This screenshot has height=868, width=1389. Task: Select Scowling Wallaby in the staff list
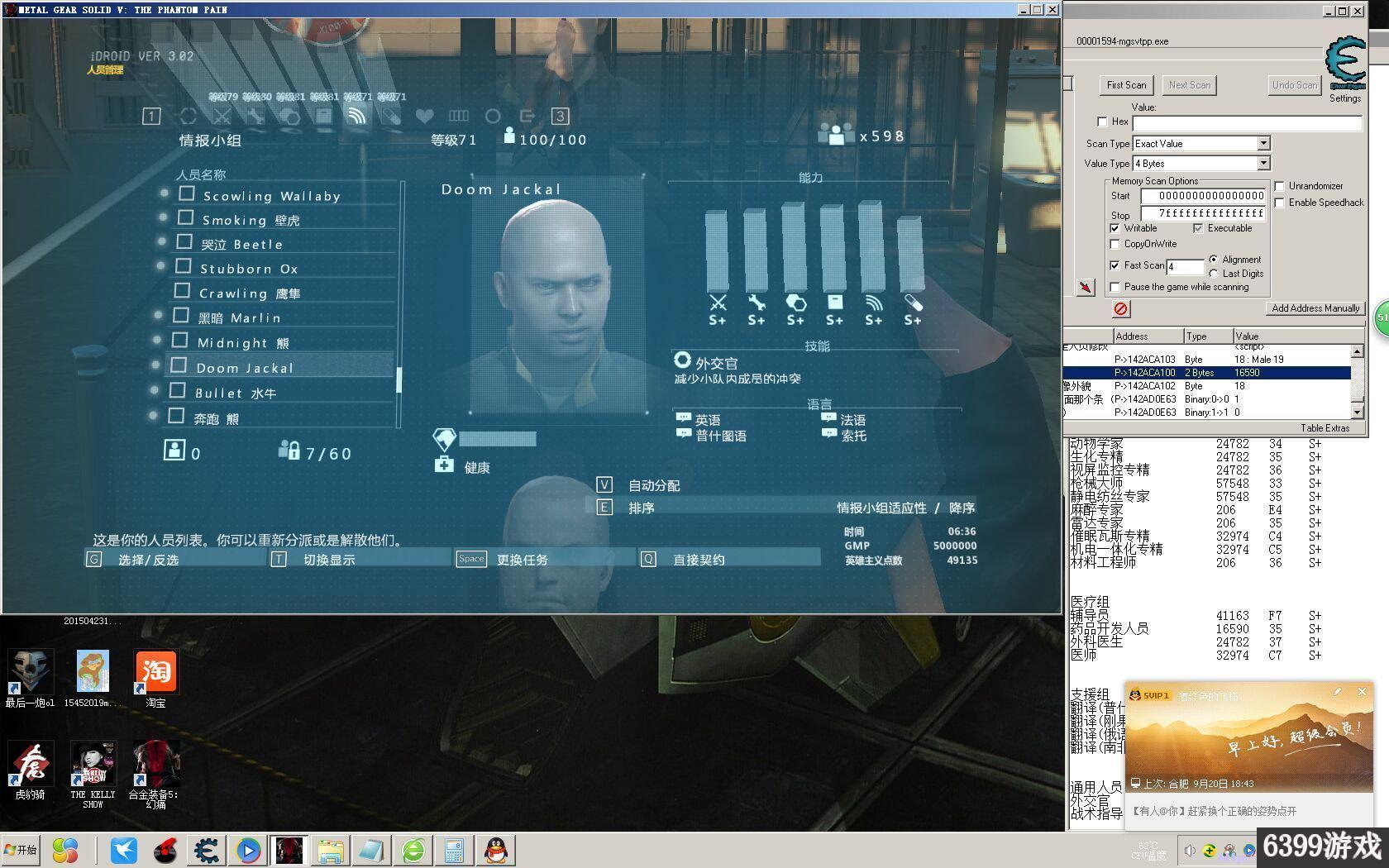[271, 196]
